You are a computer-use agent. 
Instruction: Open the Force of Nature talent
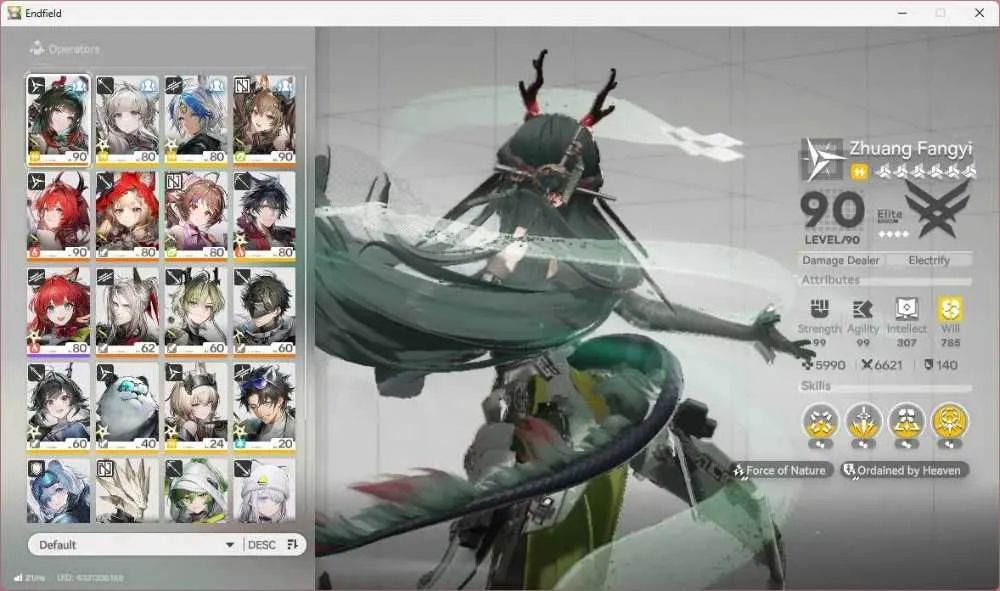[x=781, y=471]
